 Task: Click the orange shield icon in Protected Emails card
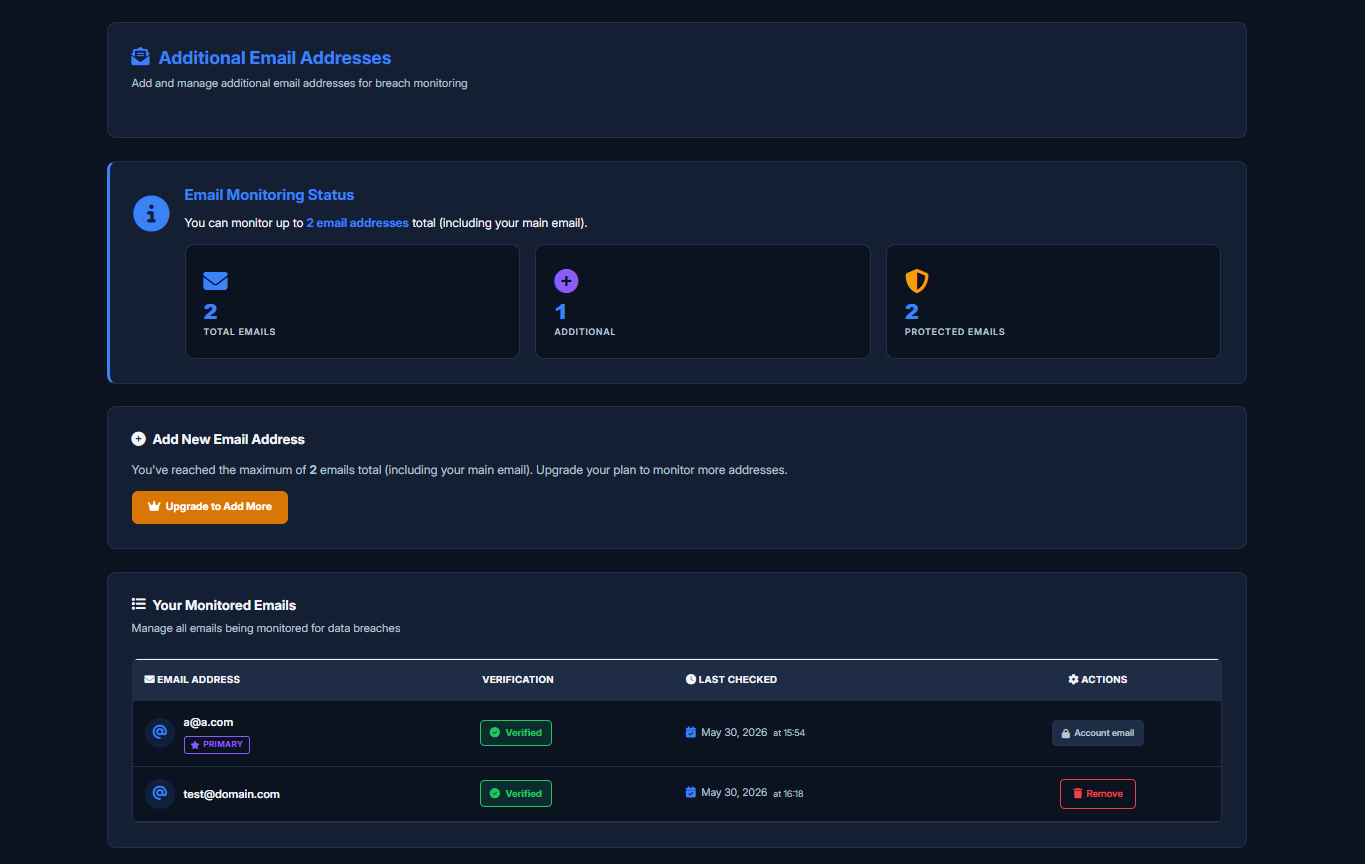click(917, 281)
